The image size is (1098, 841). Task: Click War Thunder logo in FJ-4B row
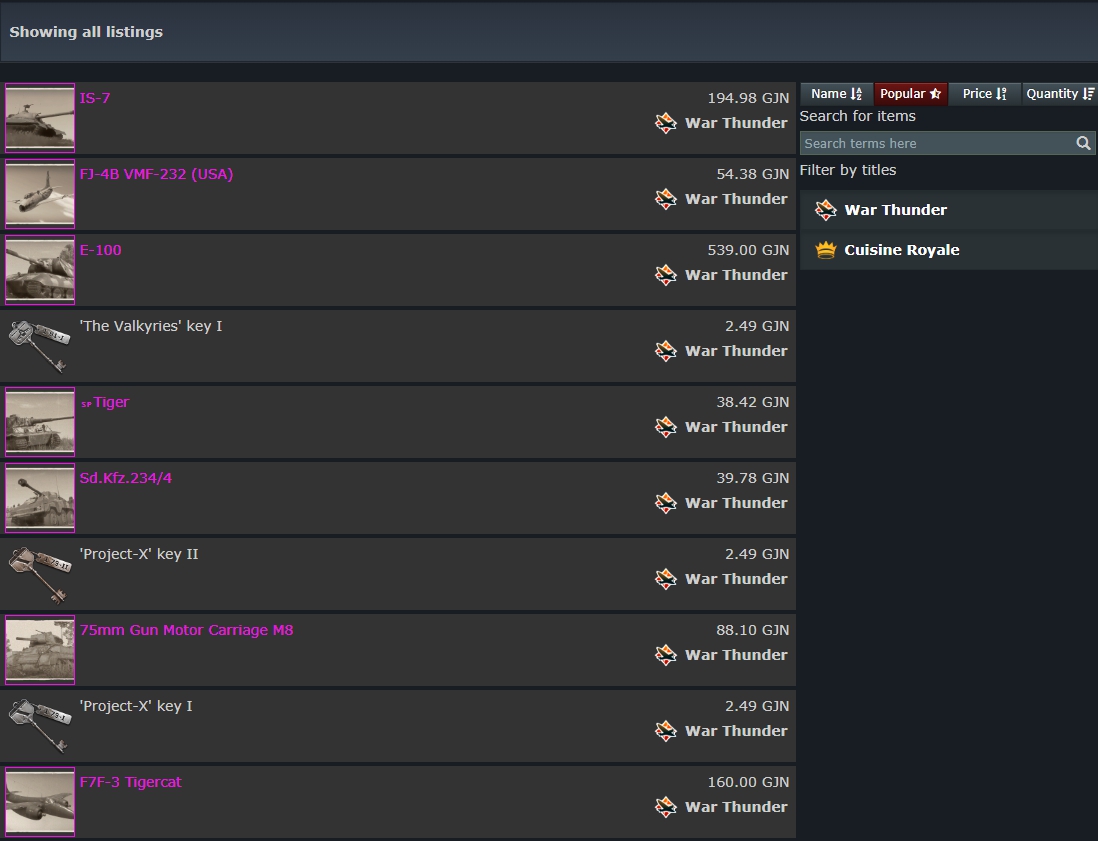[666, 199]
